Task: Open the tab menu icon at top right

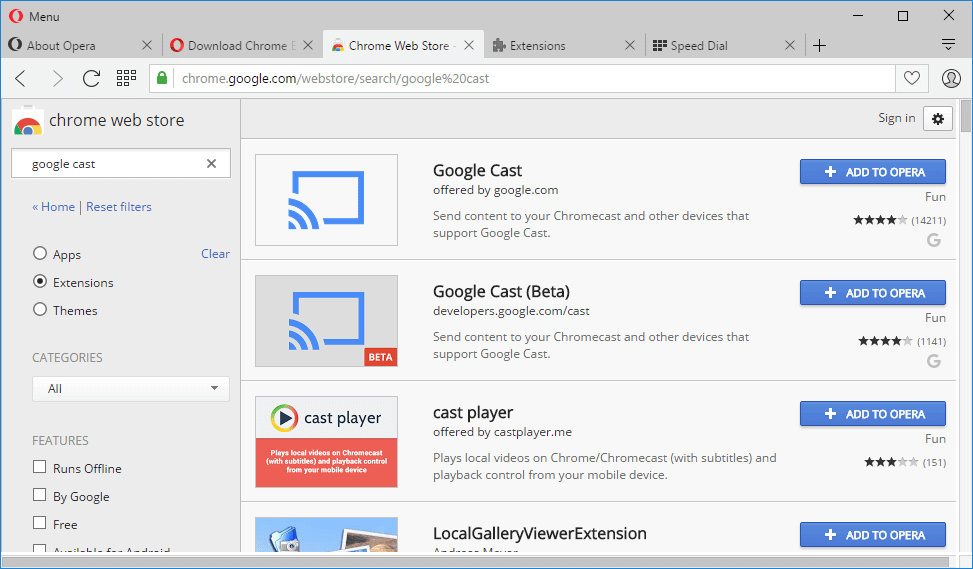Action: coord(948,45)
